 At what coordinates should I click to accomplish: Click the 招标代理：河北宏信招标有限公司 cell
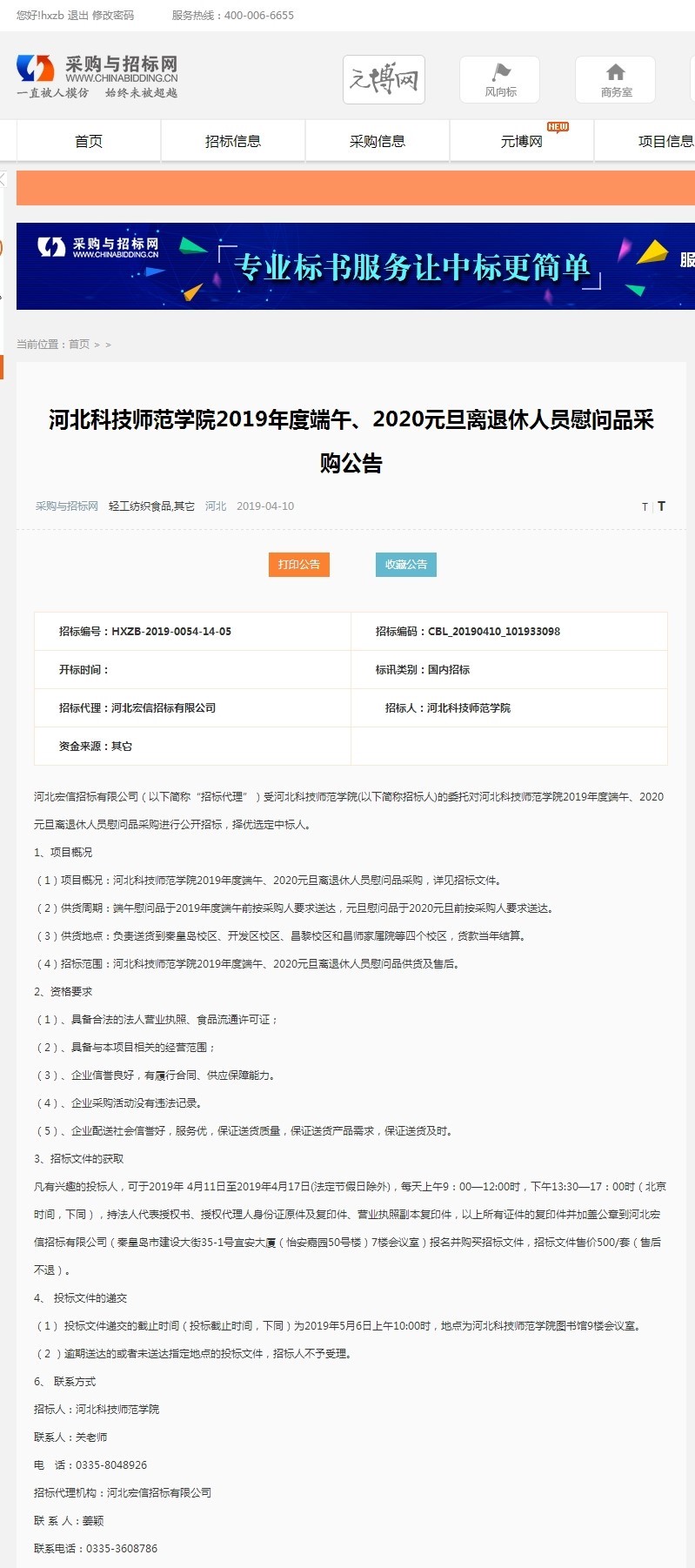coord(192,708)
